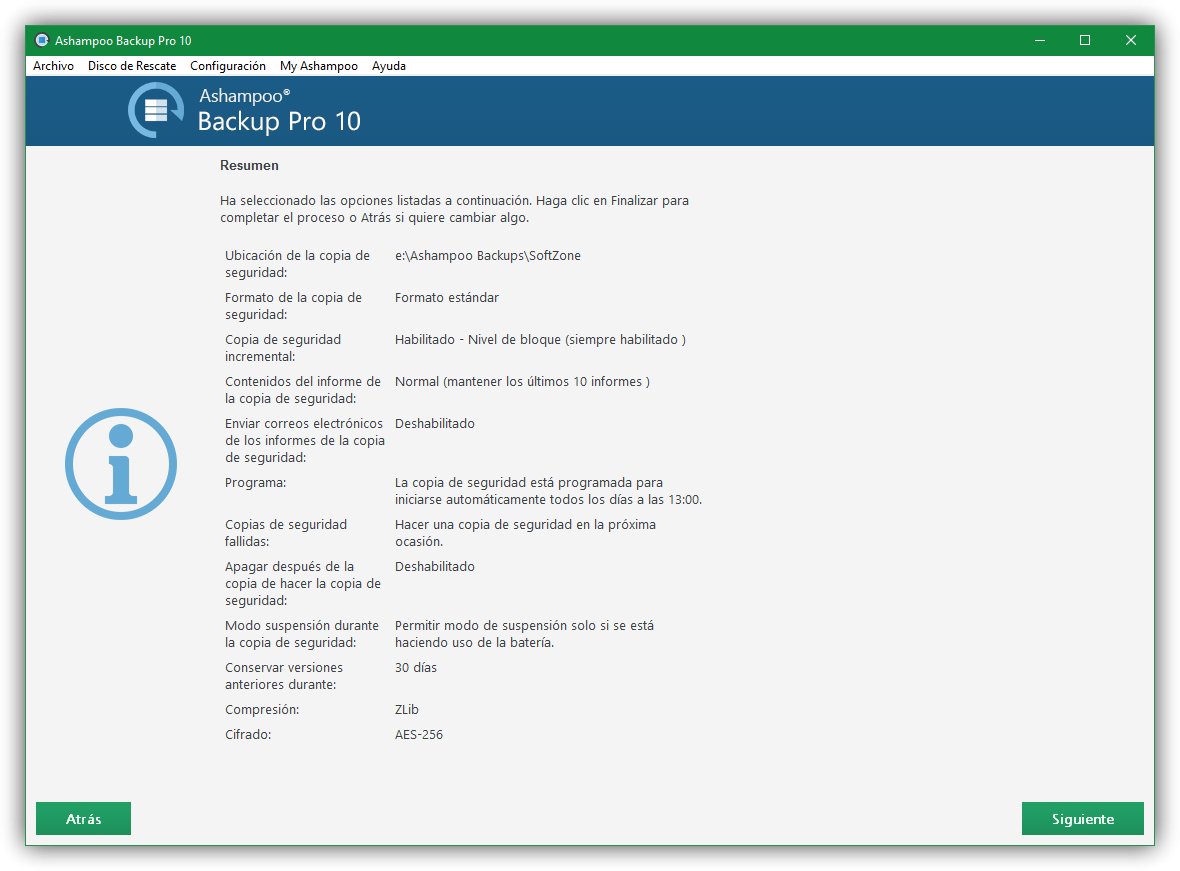
Task: Click the 'Ubicación de la copia de seguridad' label
Action: coord(297,264)
